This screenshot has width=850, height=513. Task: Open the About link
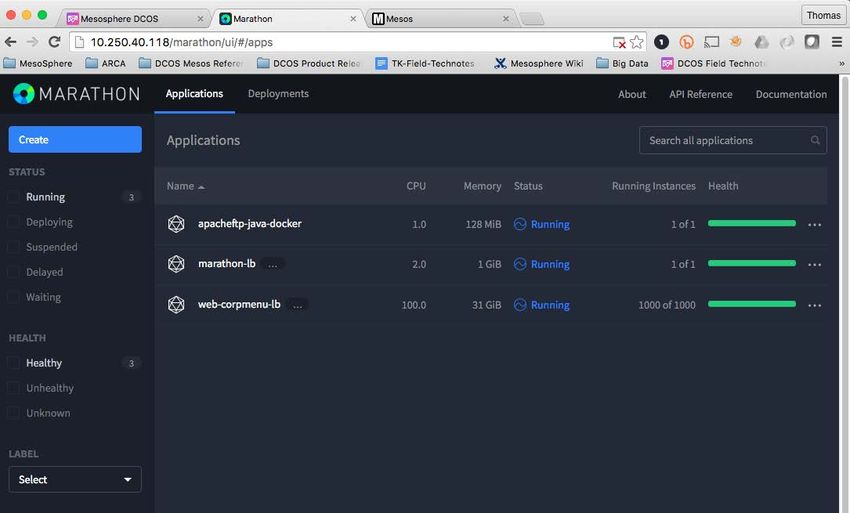pyautogui.click(x=632, y=94)
